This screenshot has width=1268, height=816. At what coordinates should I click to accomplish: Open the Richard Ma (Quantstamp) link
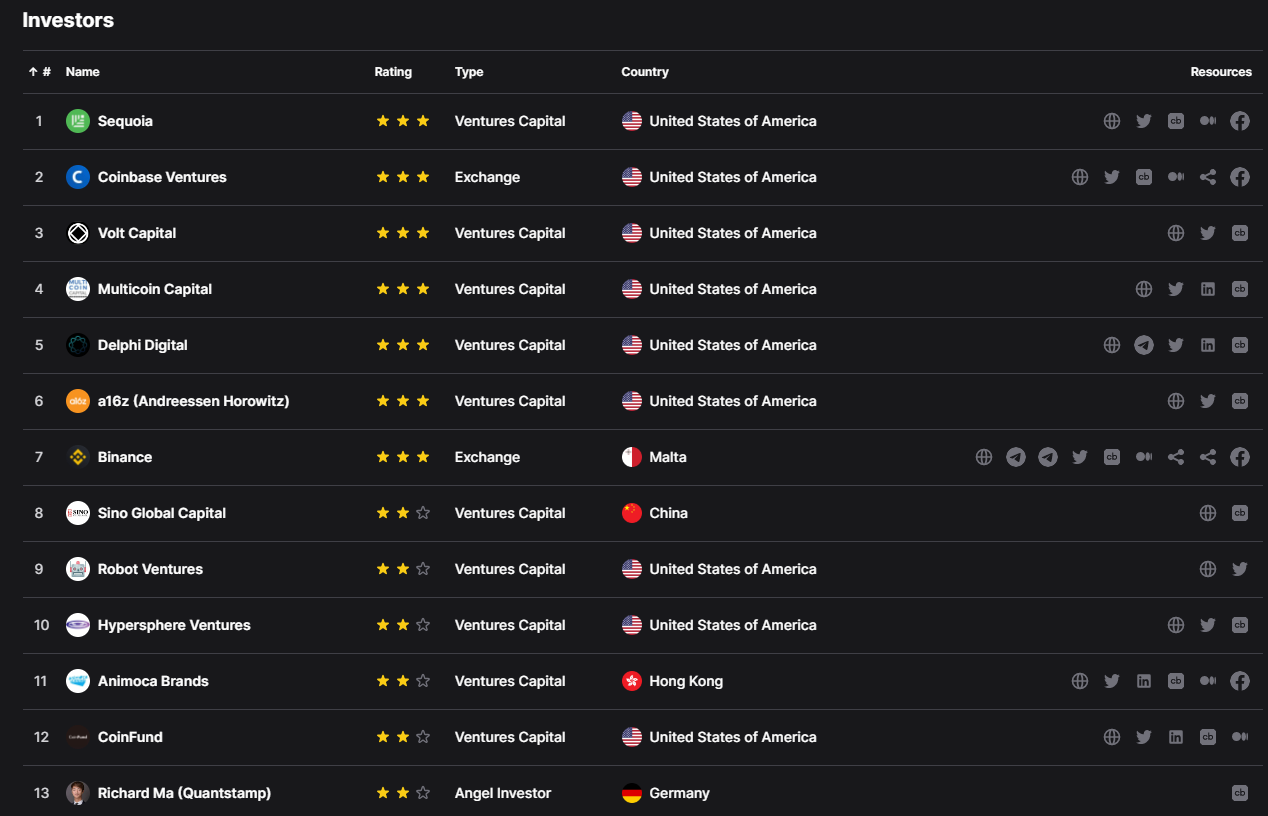[184, 793]
